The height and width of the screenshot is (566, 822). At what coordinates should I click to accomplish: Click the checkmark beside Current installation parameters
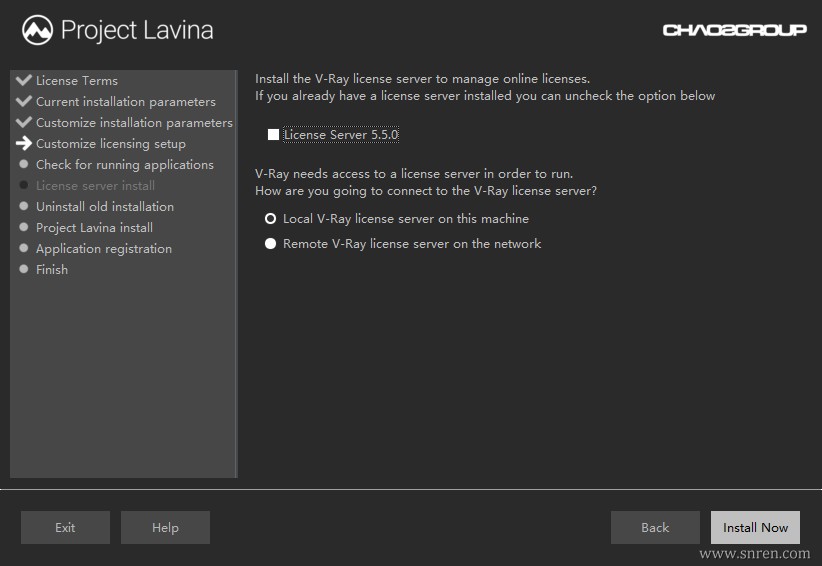tap(24, 101)
